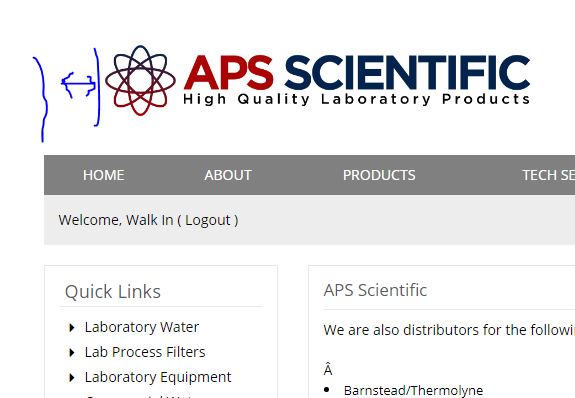Click the Logout link
This screenshot has width=575, height=398.
[208, 220]
